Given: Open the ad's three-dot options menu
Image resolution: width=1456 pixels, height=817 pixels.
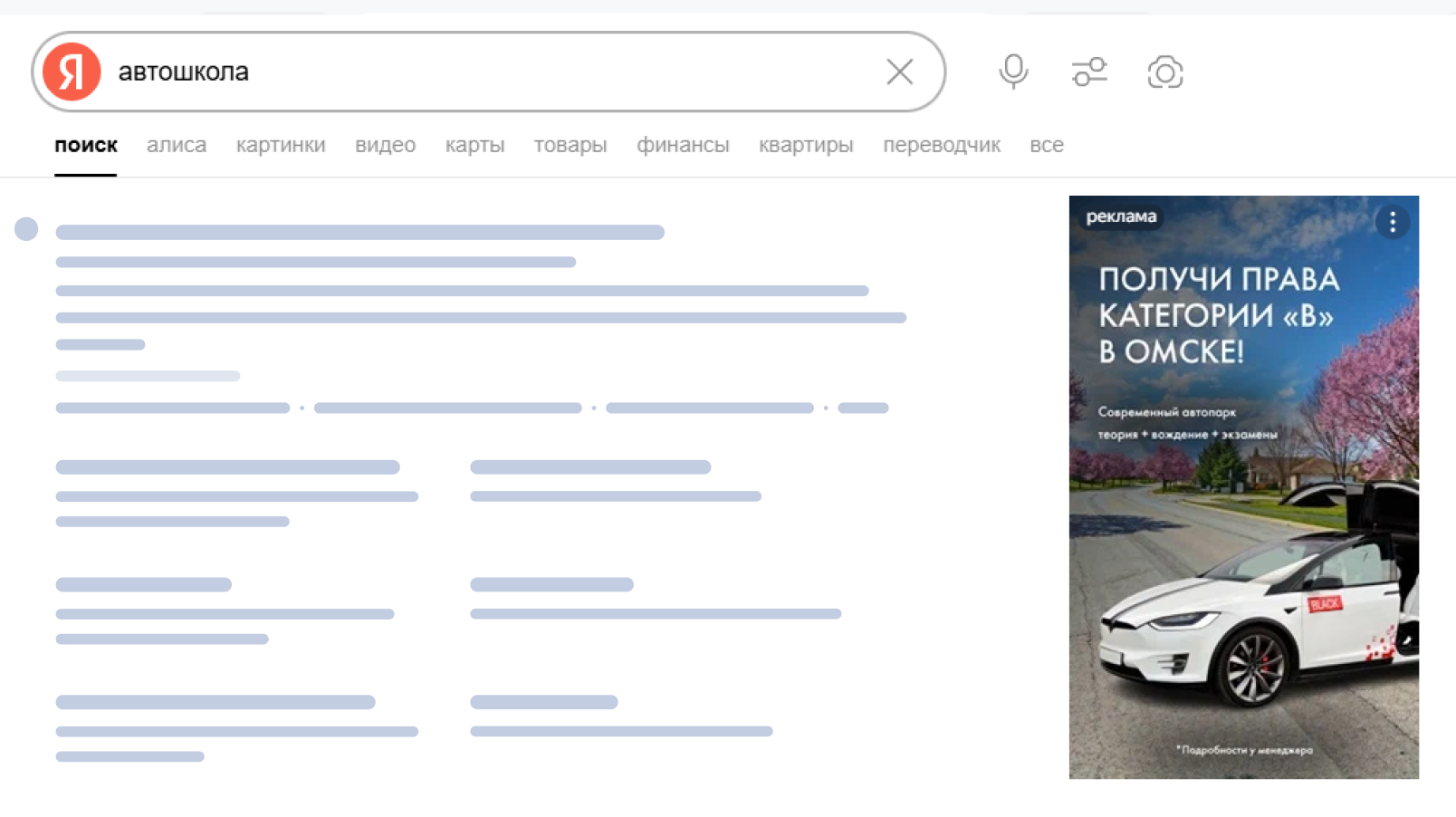Looking at the screenshot, I should point(1392,221).
